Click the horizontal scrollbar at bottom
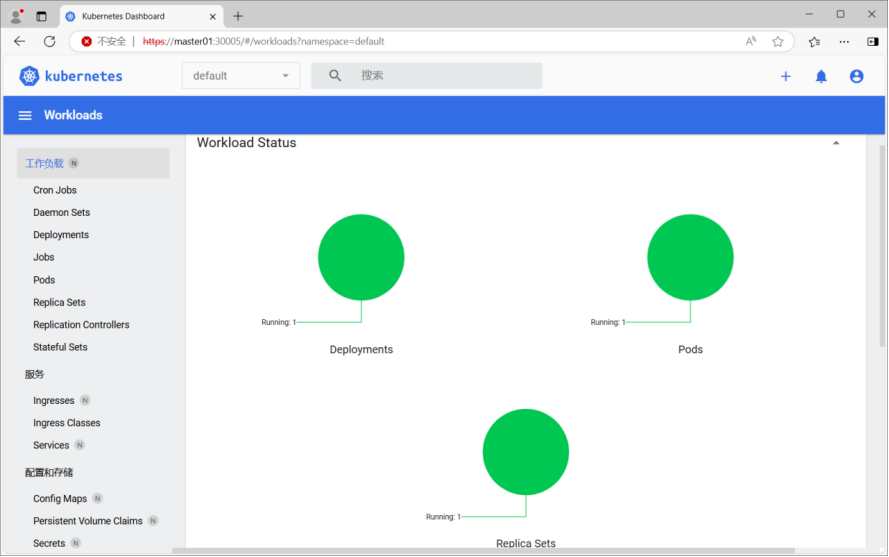 [x=483, y=550]
